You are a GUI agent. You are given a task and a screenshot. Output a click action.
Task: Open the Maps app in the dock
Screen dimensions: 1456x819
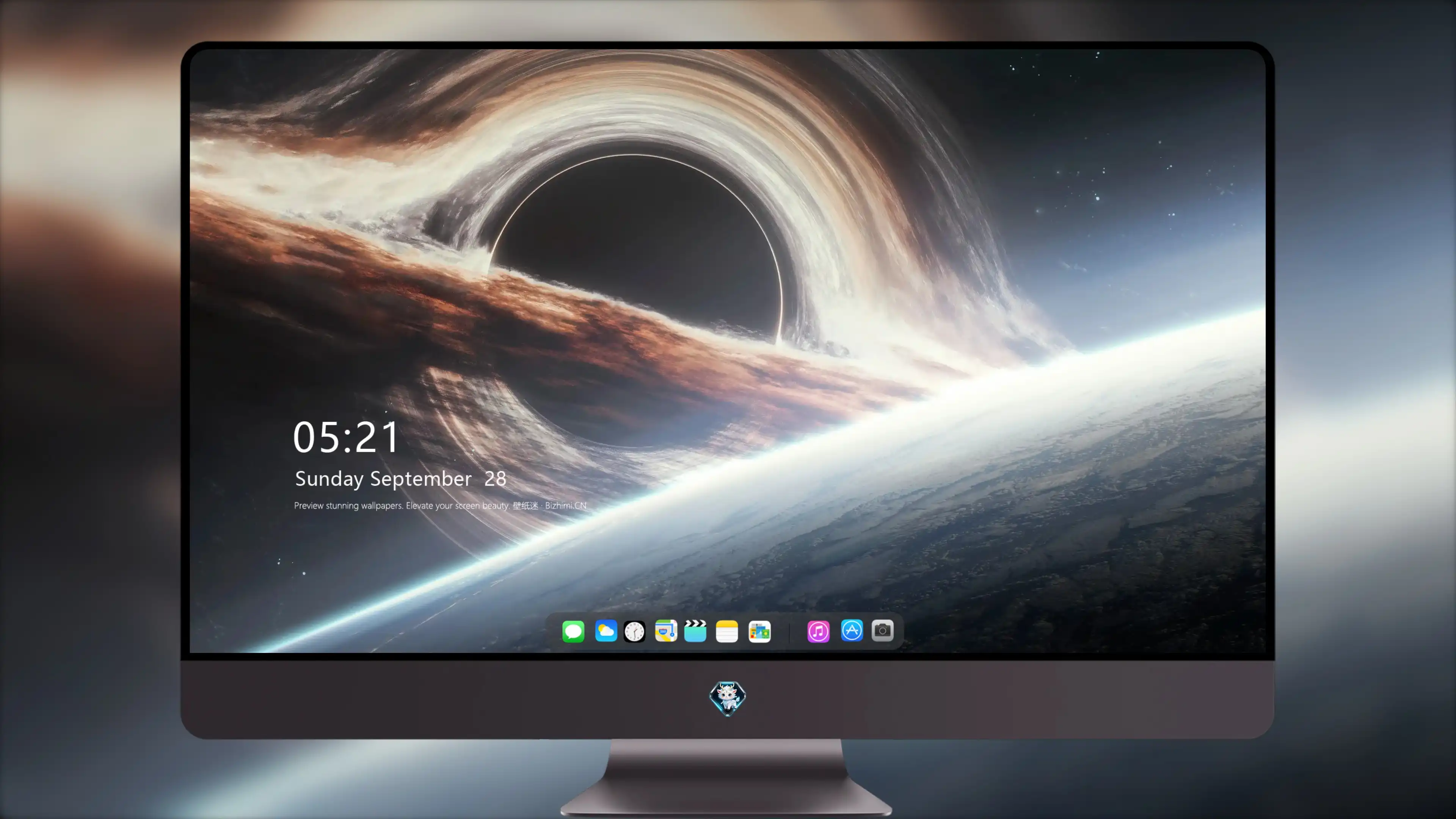point(666,631)
